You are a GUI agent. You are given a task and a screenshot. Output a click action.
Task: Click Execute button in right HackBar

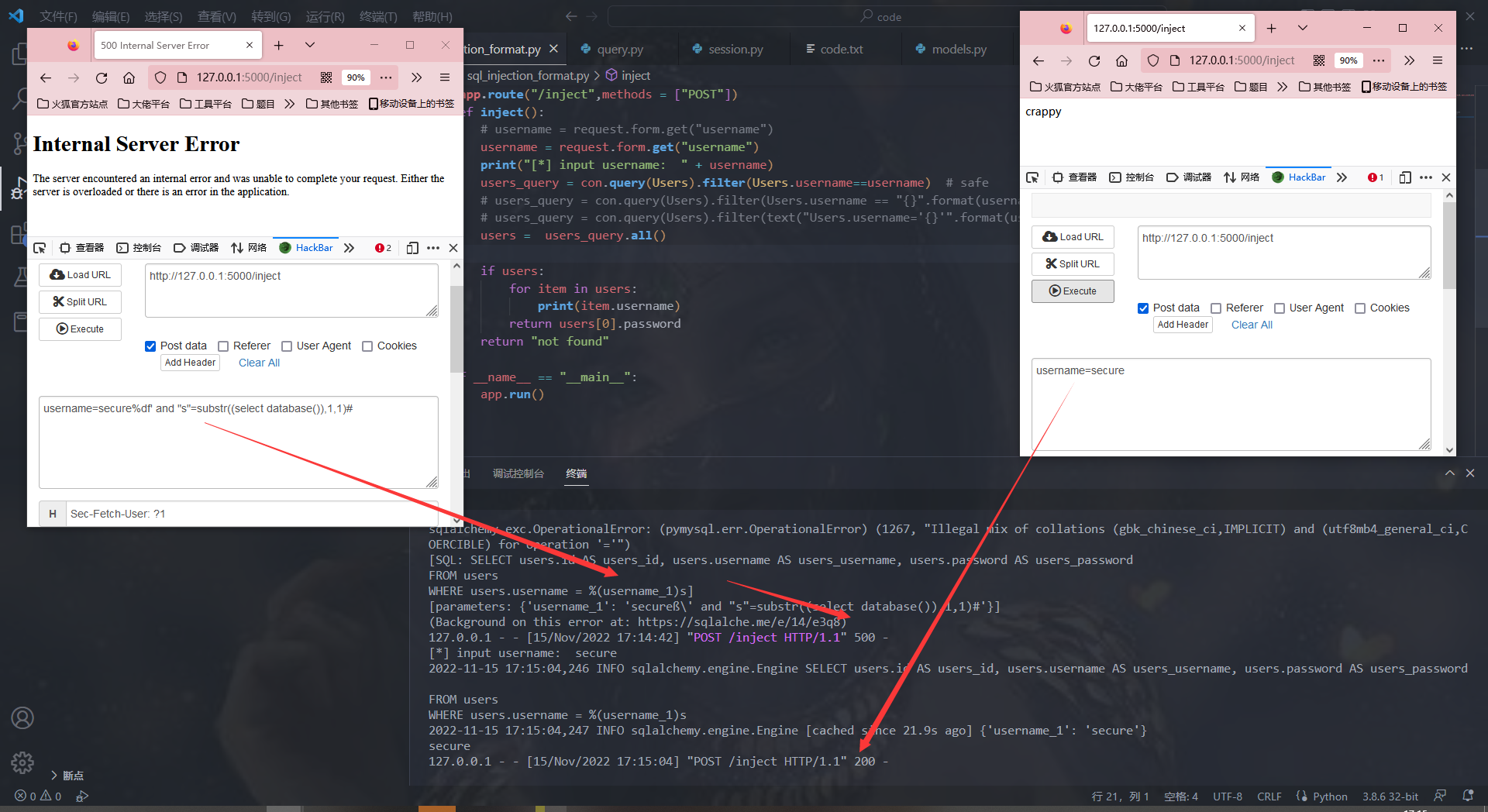1073,291
